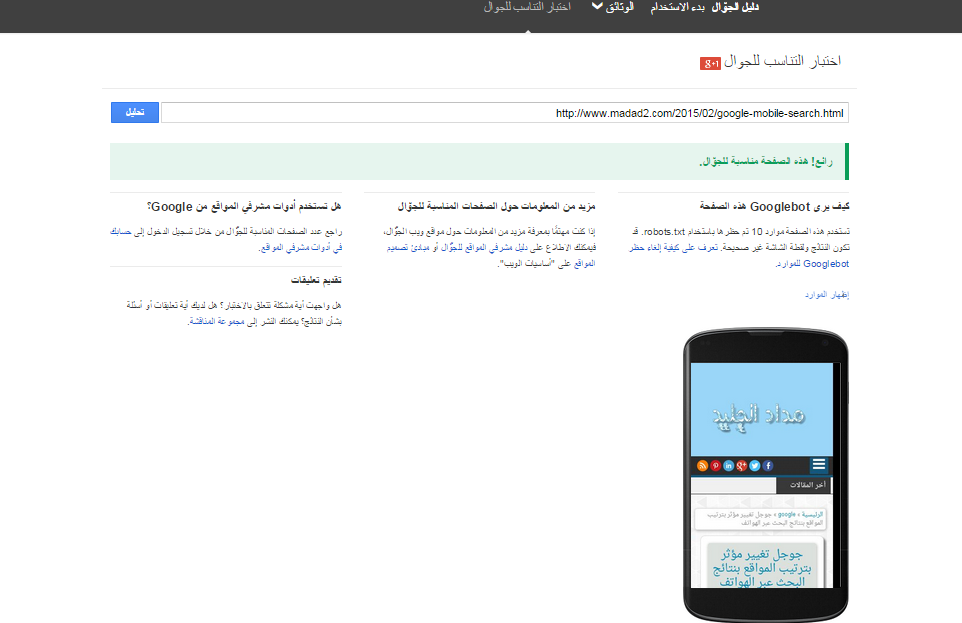Image resolution: width=962 pixels, height=623 pixels.
Task: Click the Google +1 share button
Action: 710,63
